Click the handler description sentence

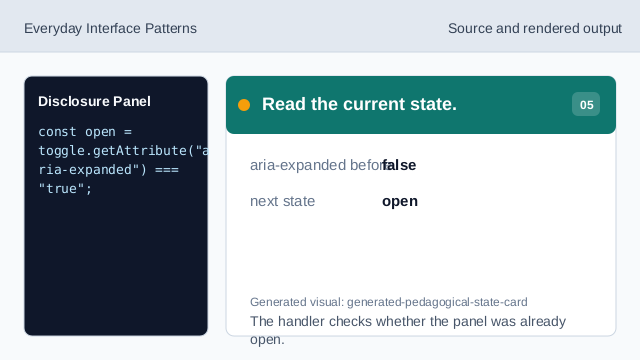click(408, 330)
